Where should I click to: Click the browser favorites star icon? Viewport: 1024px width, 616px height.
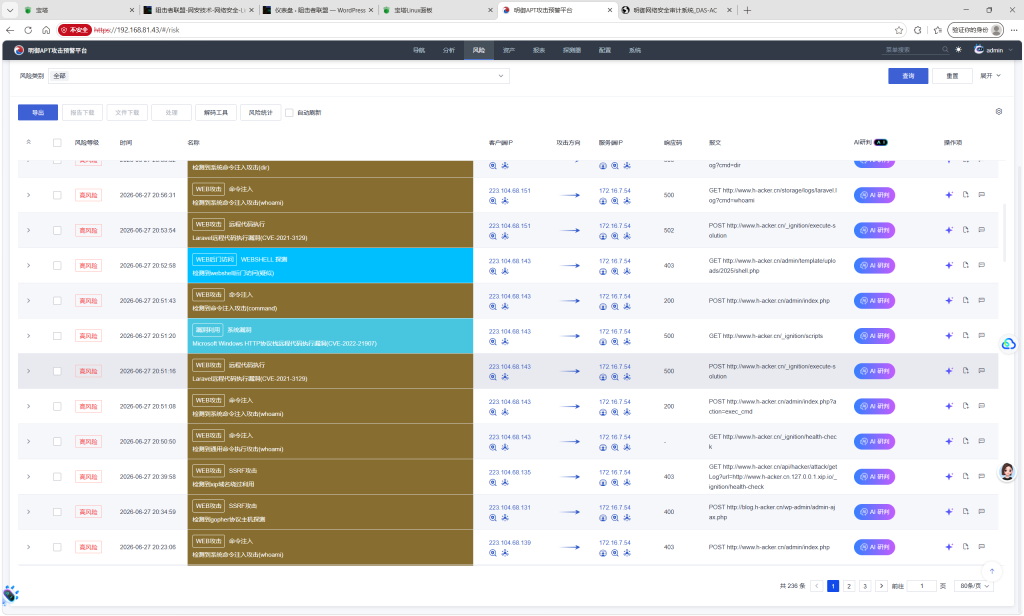tap(899, 30)
